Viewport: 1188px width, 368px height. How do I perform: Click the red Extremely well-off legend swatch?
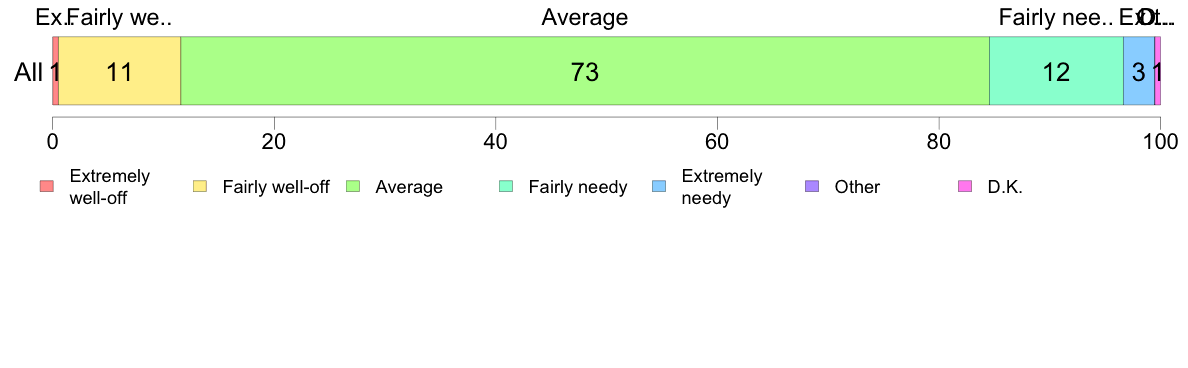pos(47,186)
